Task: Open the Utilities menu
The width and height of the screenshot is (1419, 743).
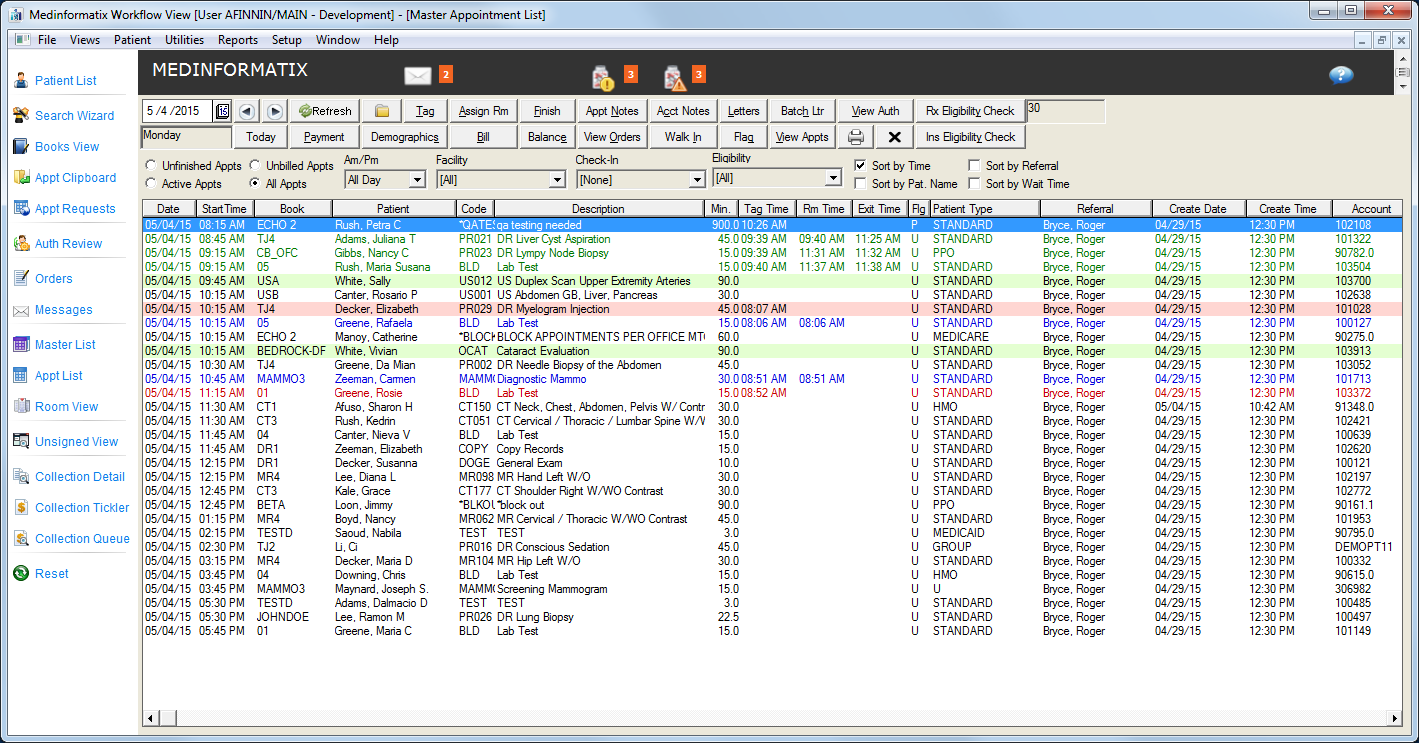Action: [x=184, y=40]
